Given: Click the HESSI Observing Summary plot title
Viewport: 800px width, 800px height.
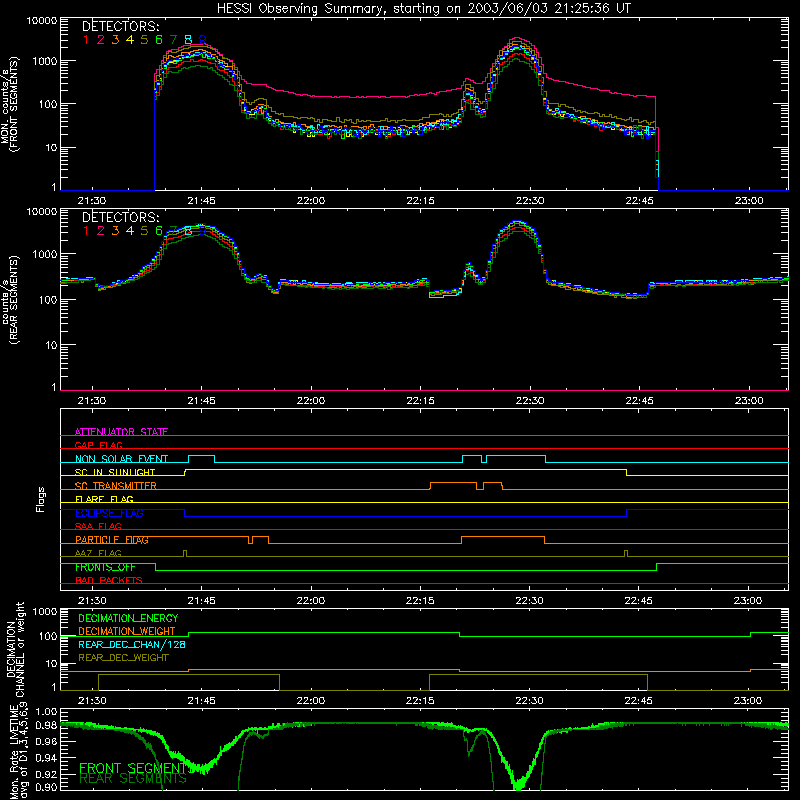Looking at the screenshot, I should 423,9.
